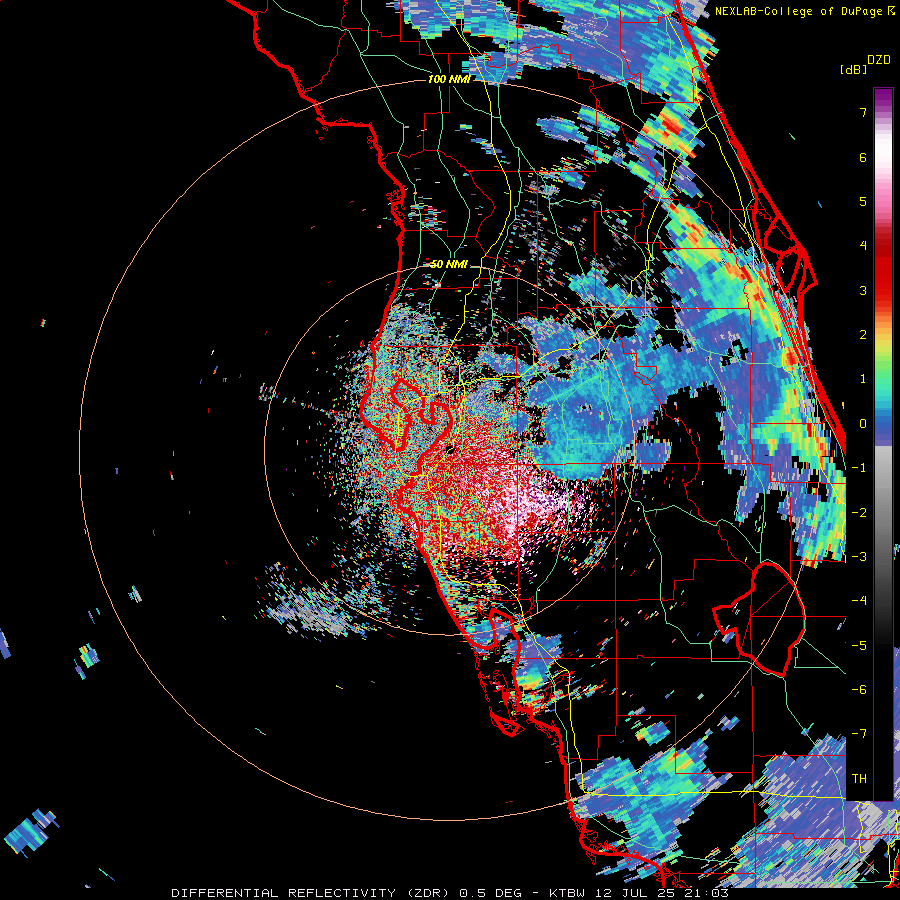Click the 4 value on color scale
Image resolution: width=900 pixels, height=900 pixels.
[863, 246]
